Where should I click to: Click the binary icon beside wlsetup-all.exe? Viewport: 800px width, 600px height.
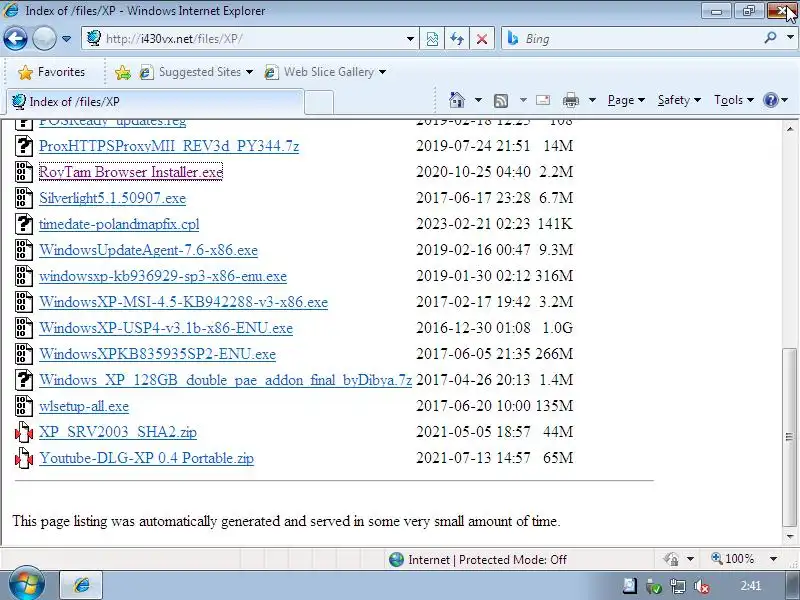click(23, 406)
